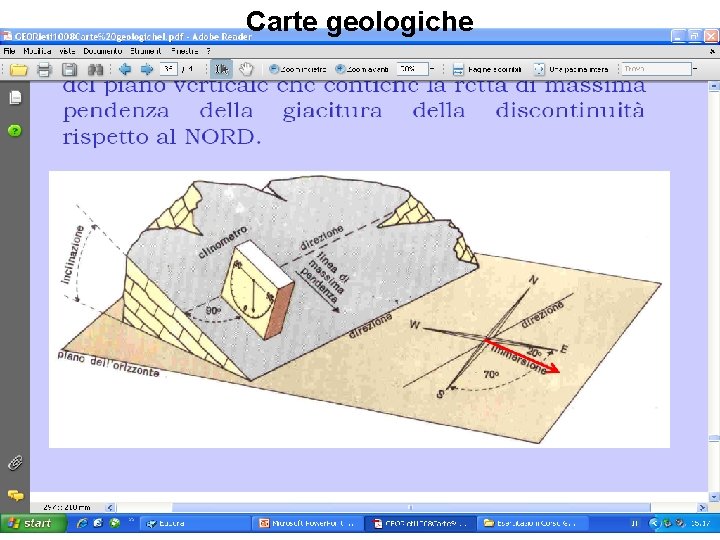Click the page number input field
Image resolution: width=720 pixels, height=540 pixels.
click(169, 69)
